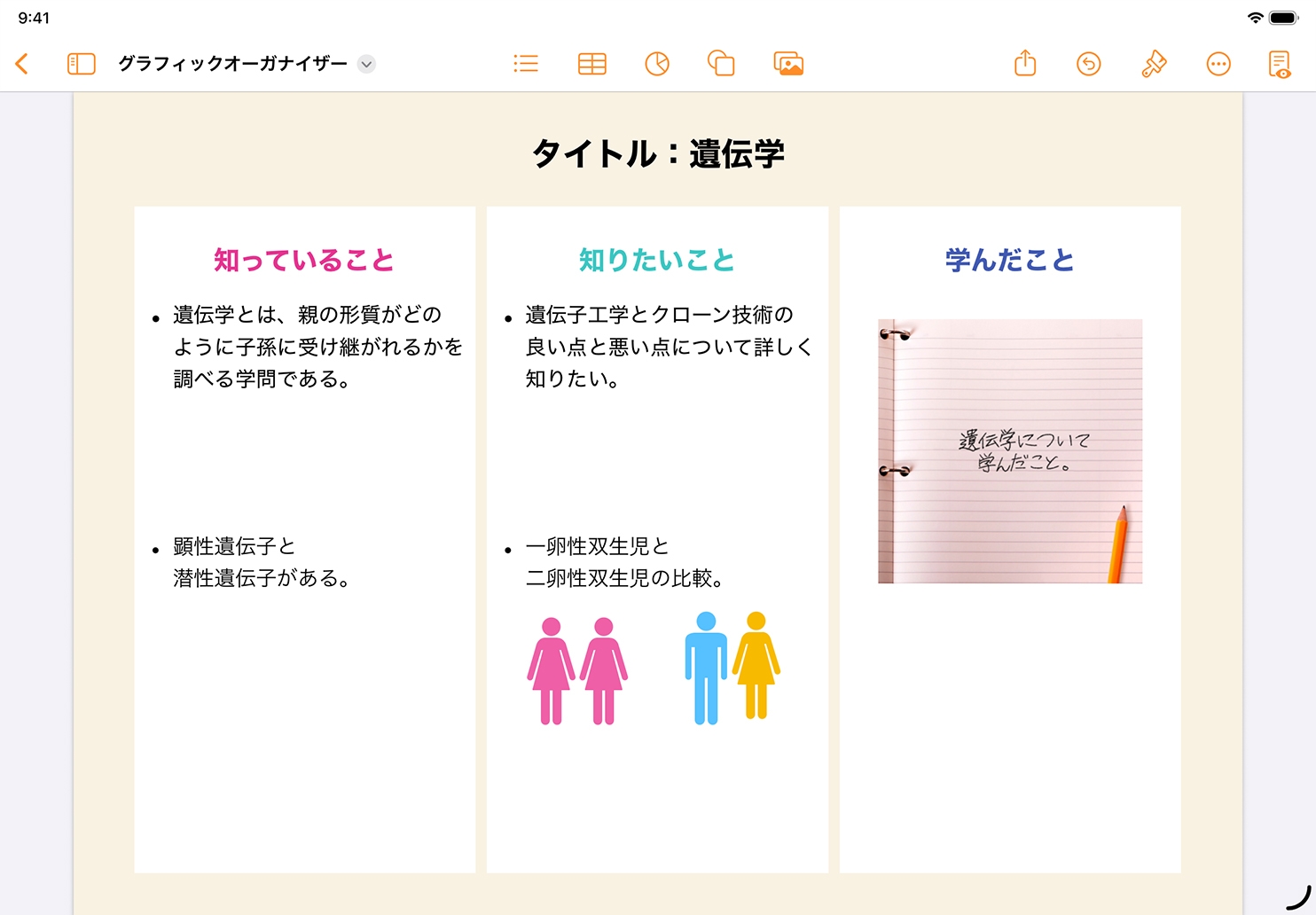
Task: Select the blue 学んだこと heading
Action: (1010, 261)
